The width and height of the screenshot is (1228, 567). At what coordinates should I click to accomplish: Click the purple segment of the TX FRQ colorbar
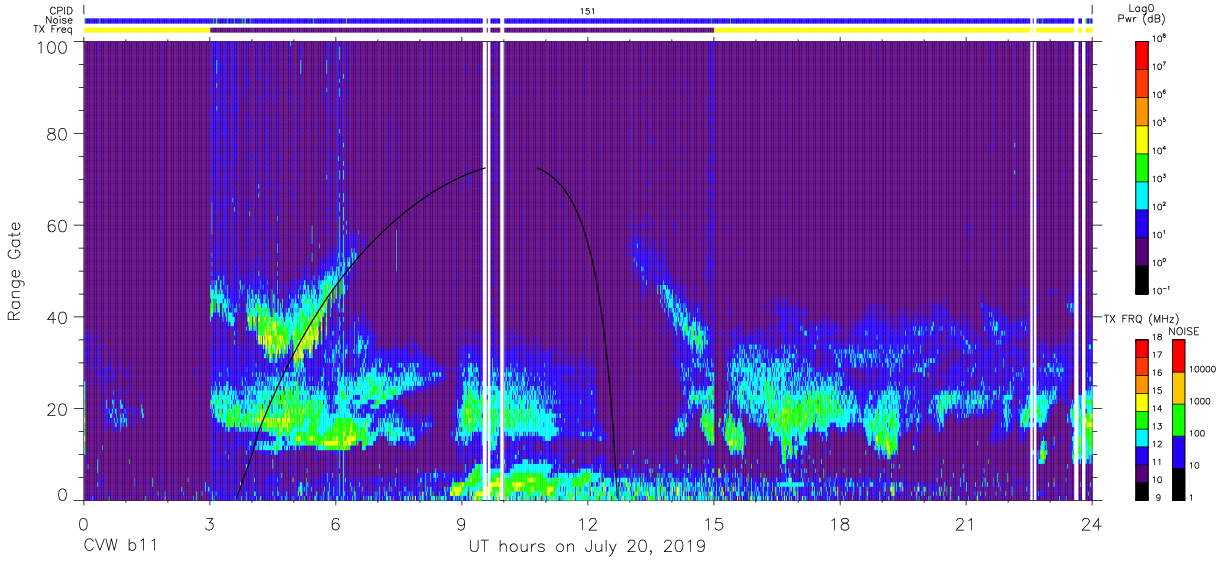coord(1143,472)
